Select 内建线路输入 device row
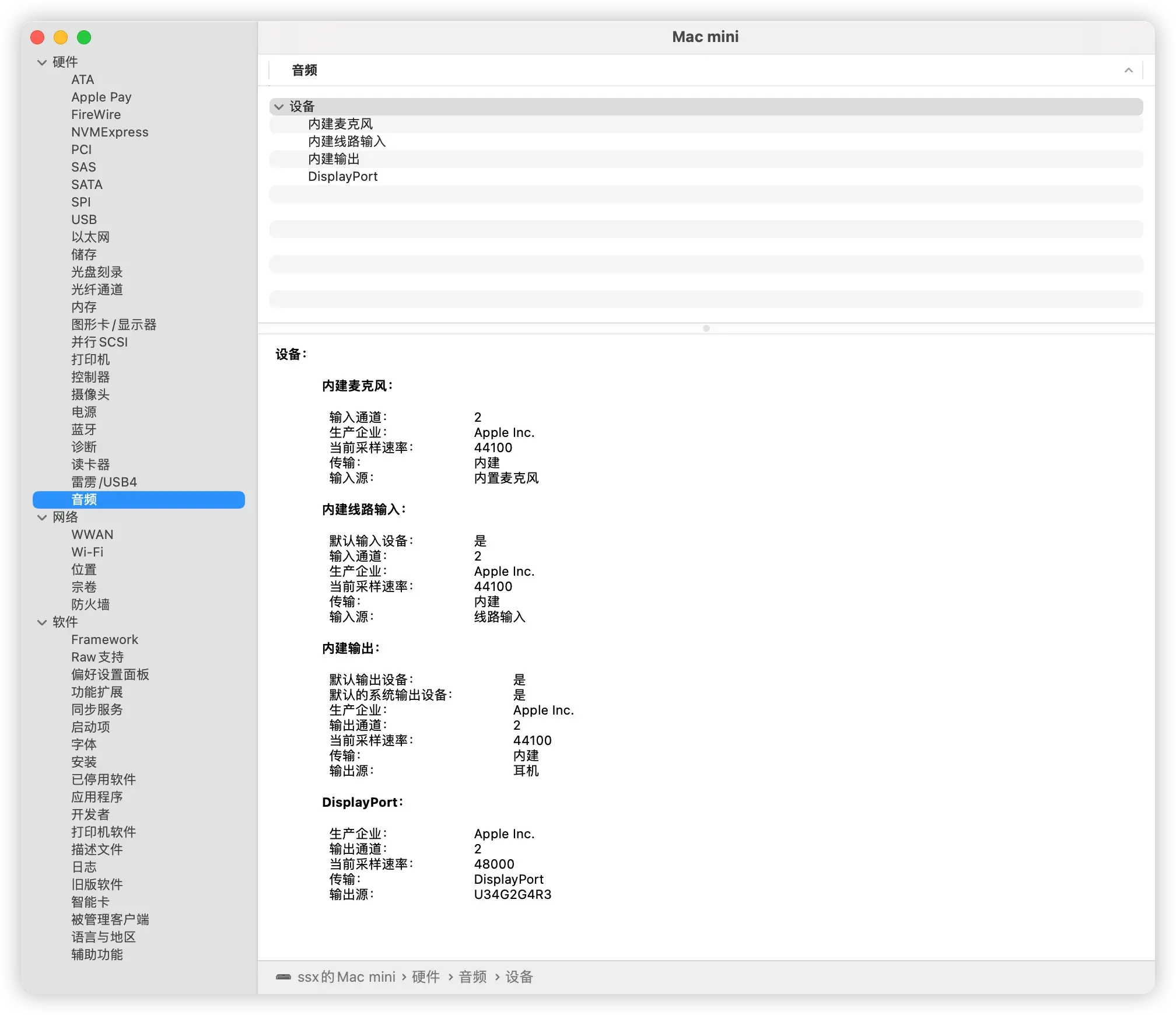Screen dimensions: 1176x1015 pyautogui.click(x=347, y=142)
